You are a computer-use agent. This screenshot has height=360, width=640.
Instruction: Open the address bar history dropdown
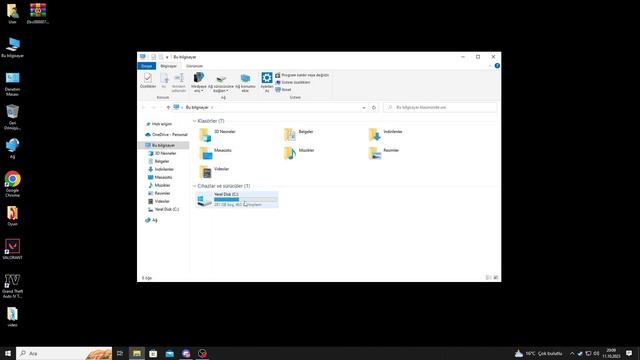coord(364,108)
